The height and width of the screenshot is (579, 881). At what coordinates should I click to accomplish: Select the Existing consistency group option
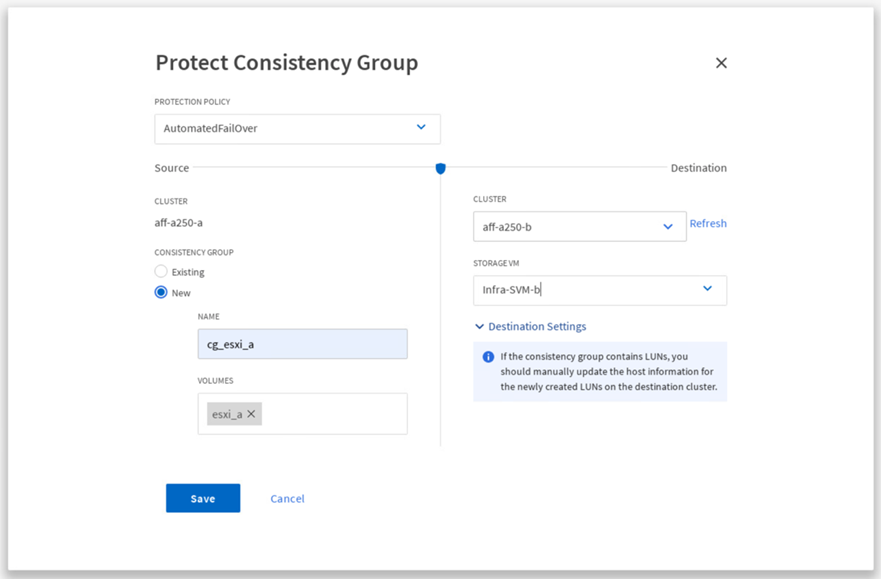click(161, 272)
